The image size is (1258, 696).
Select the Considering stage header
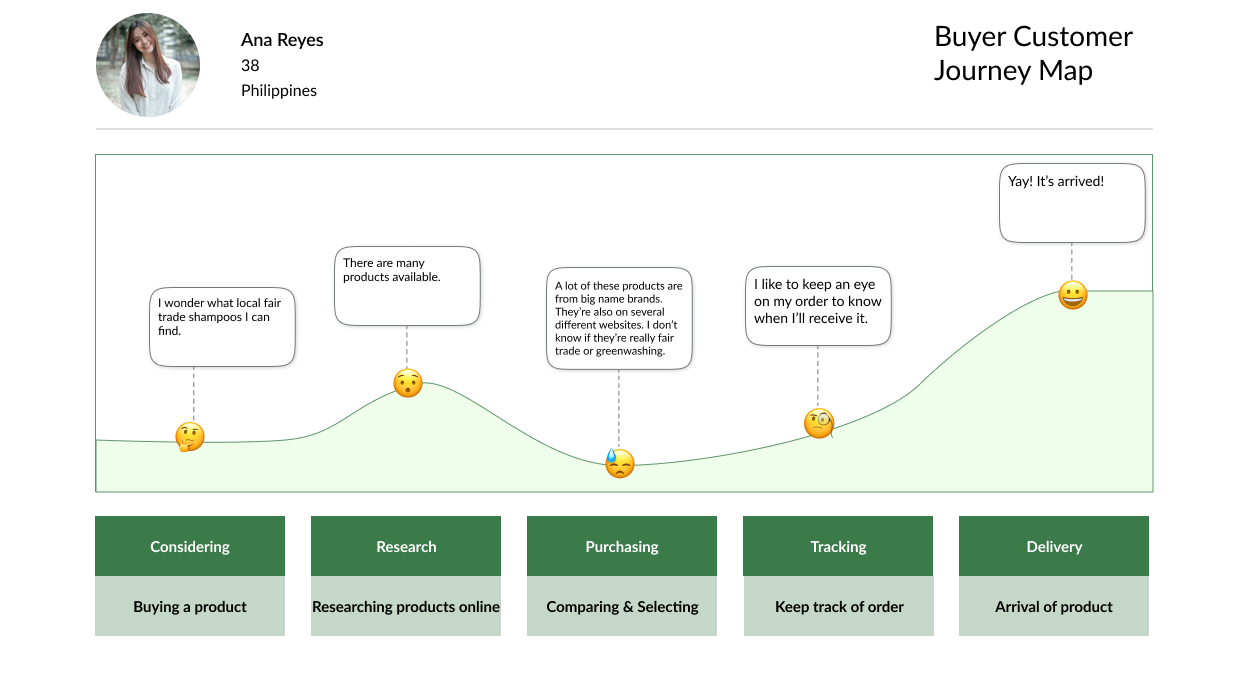(190, 546)
